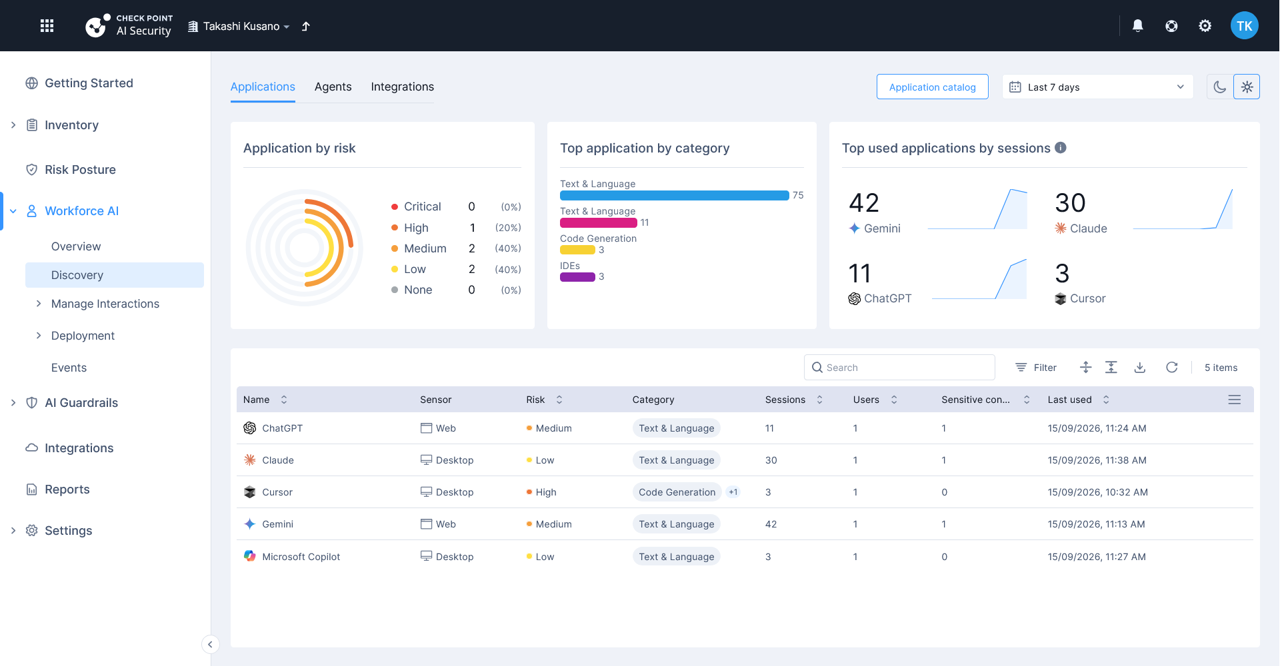The height and width of the screenshot is (666, 1280).
Task: Click the collapse rows icon in table toolbar
Action: pos(1111,367)
